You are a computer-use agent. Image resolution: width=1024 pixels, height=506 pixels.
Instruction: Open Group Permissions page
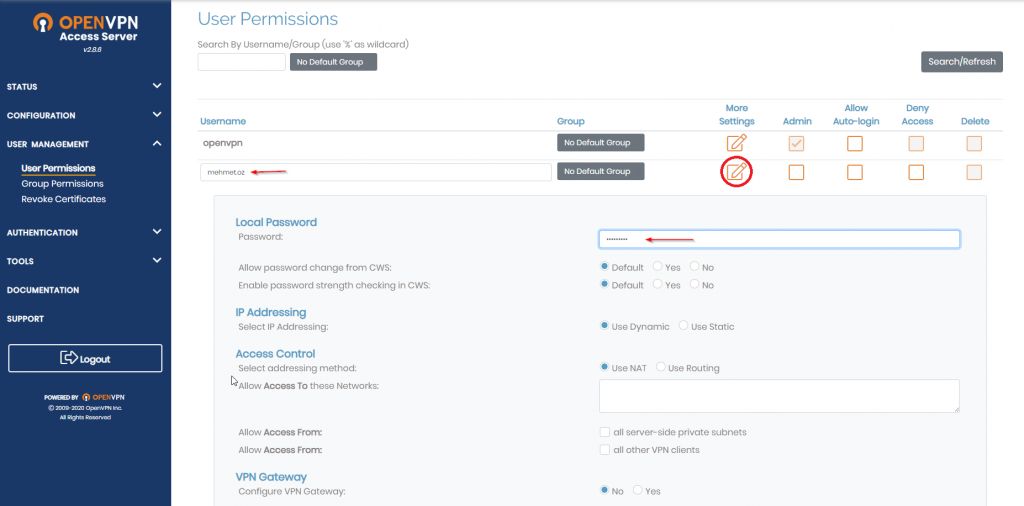(x=62, y=184)
